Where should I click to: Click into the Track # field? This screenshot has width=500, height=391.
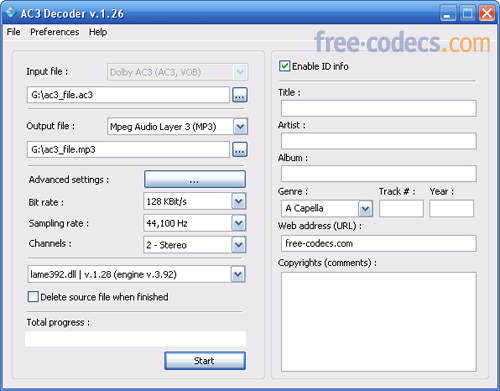pos(401,209)
